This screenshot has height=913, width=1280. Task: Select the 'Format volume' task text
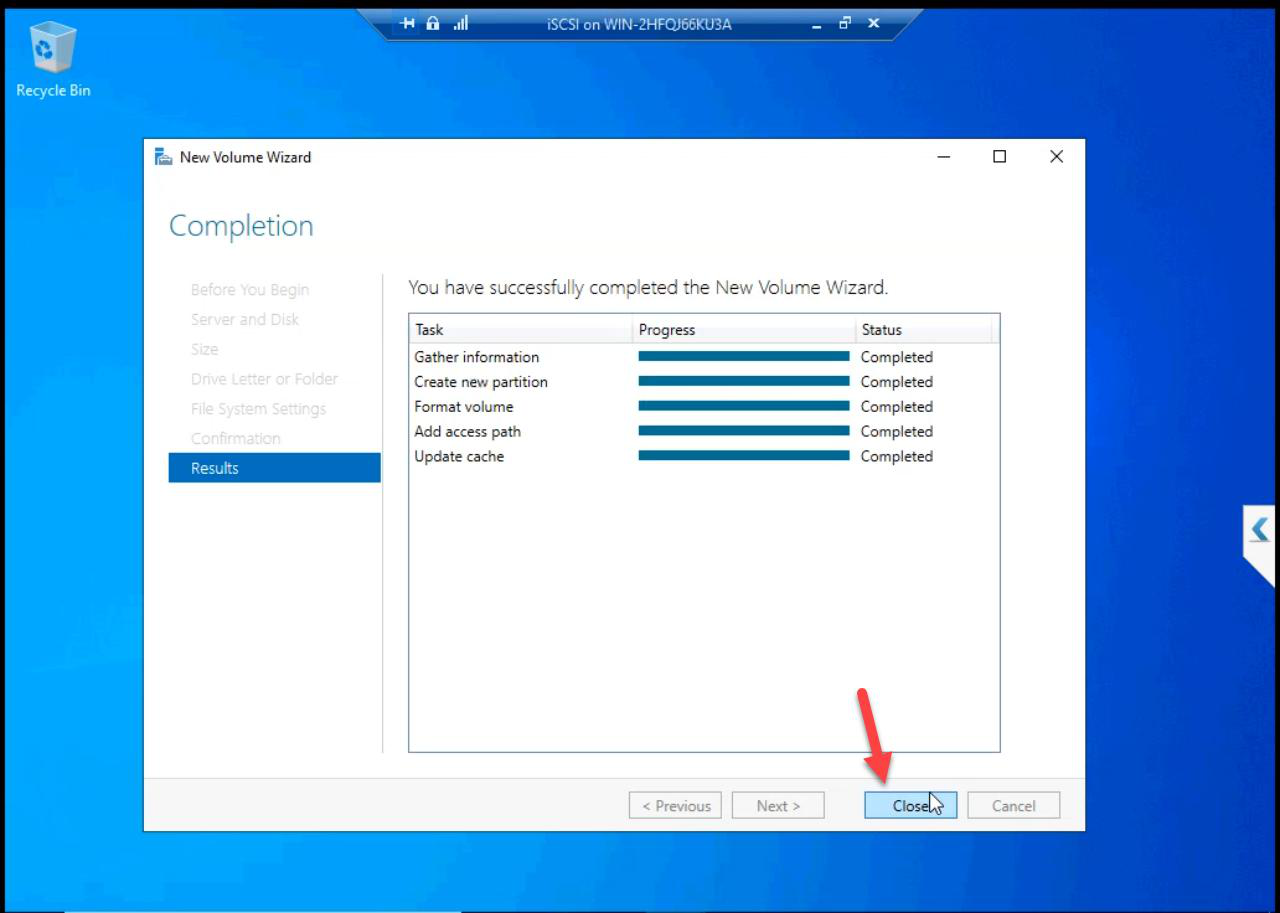click(x=464, y=407)
